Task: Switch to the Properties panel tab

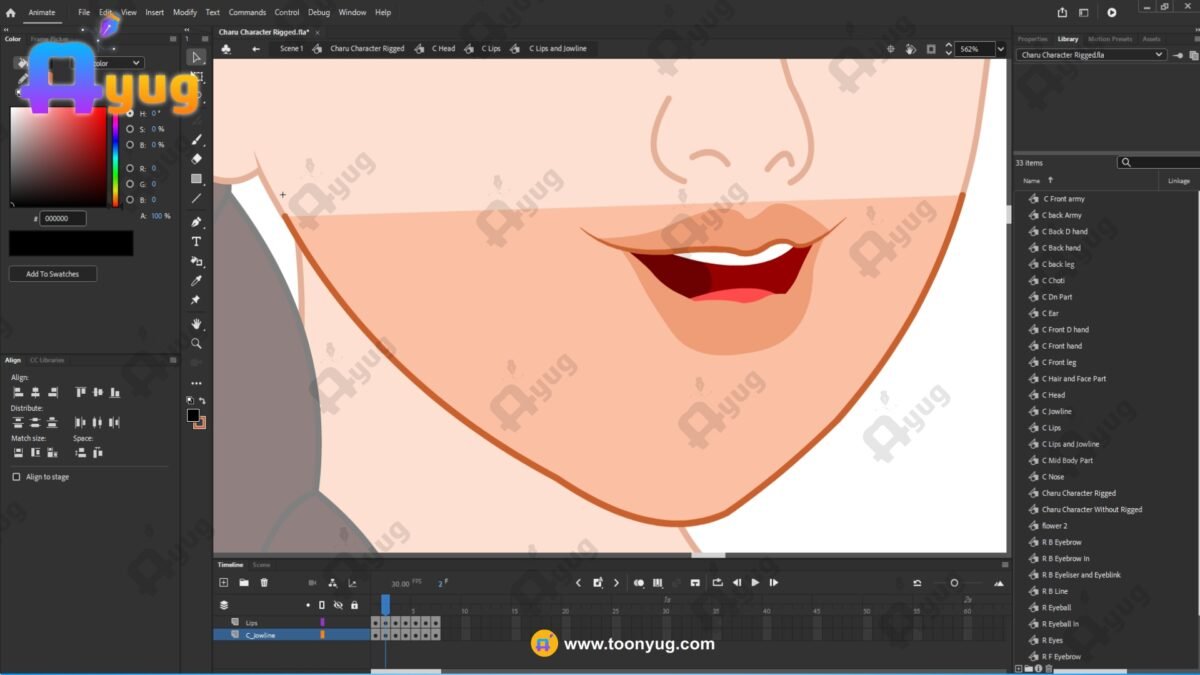Action: (x=1032, y=39)
